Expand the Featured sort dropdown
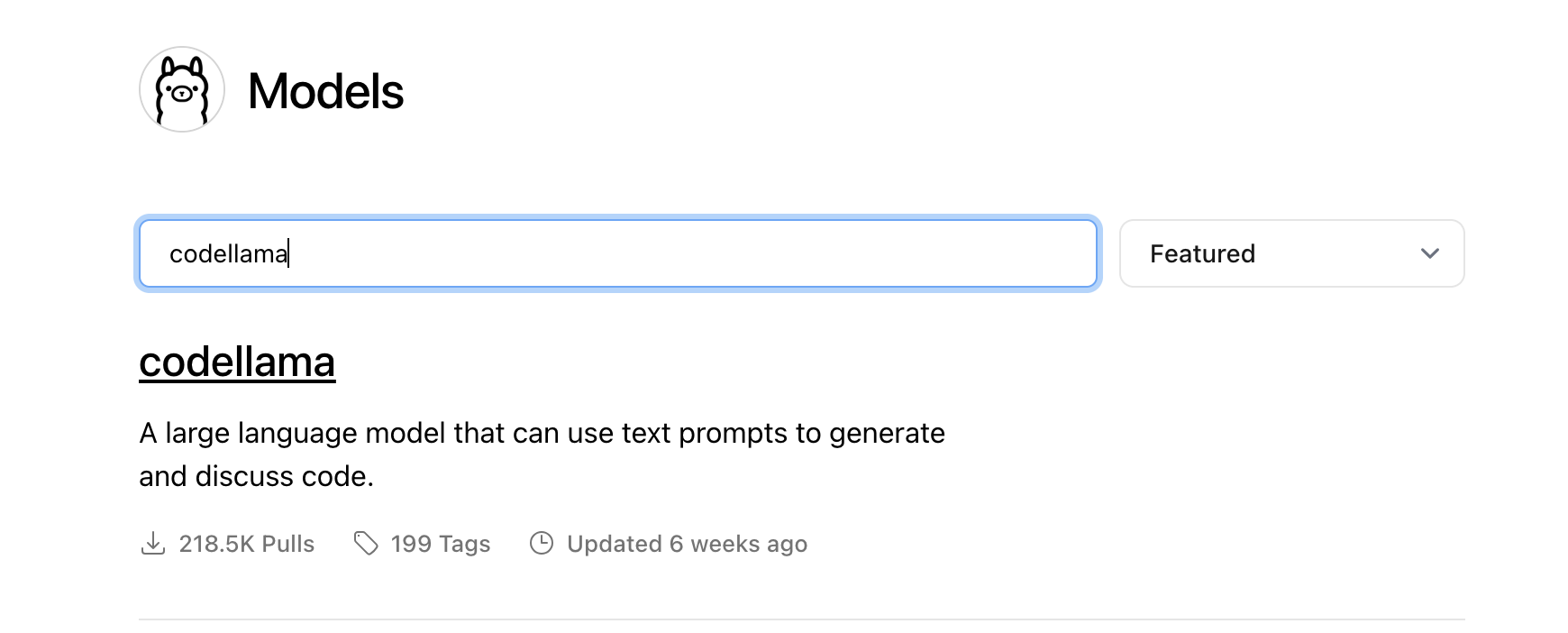 click(1290, 253)
